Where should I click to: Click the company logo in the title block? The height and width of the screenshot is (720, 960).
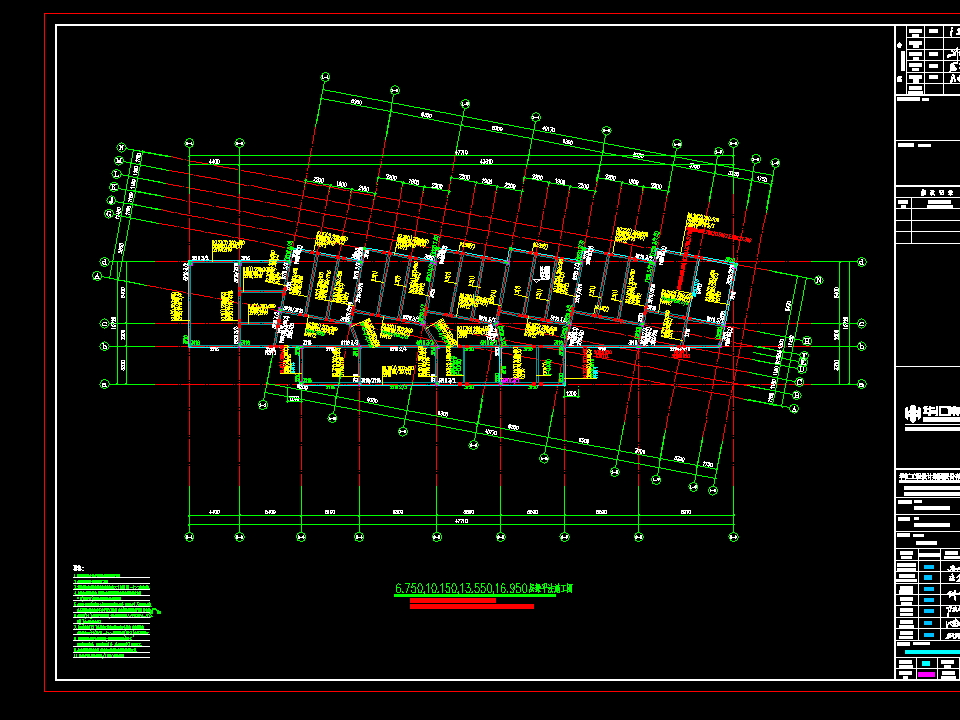[913, 413]
